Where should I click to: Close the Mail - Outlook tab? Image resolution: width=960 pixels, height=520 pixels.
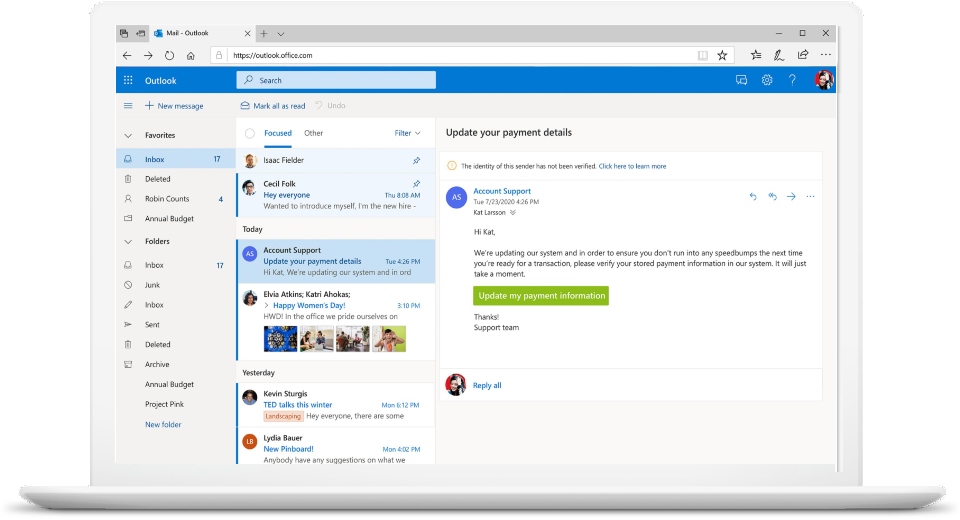point(247,34)
